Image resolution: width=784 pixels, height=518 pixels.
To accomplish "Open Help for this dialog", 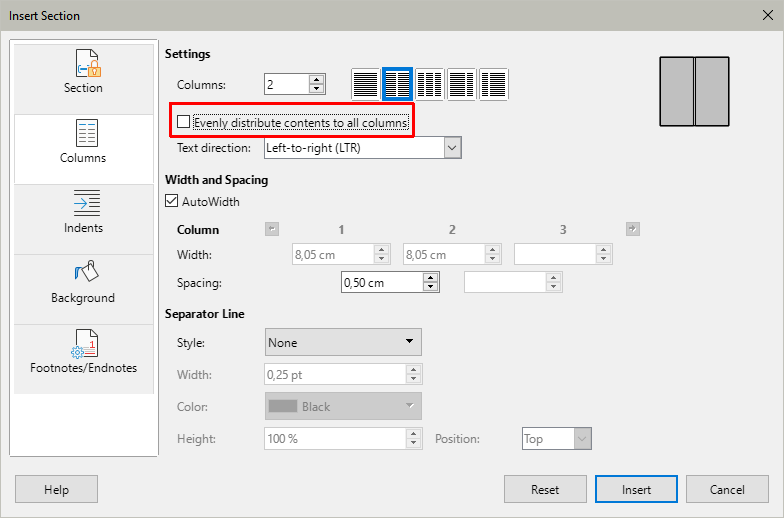I will [56, 490].
